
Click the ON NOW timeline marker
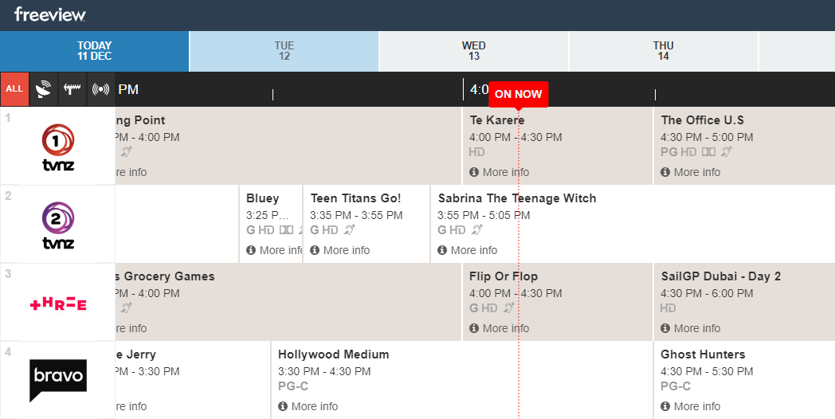518,93
